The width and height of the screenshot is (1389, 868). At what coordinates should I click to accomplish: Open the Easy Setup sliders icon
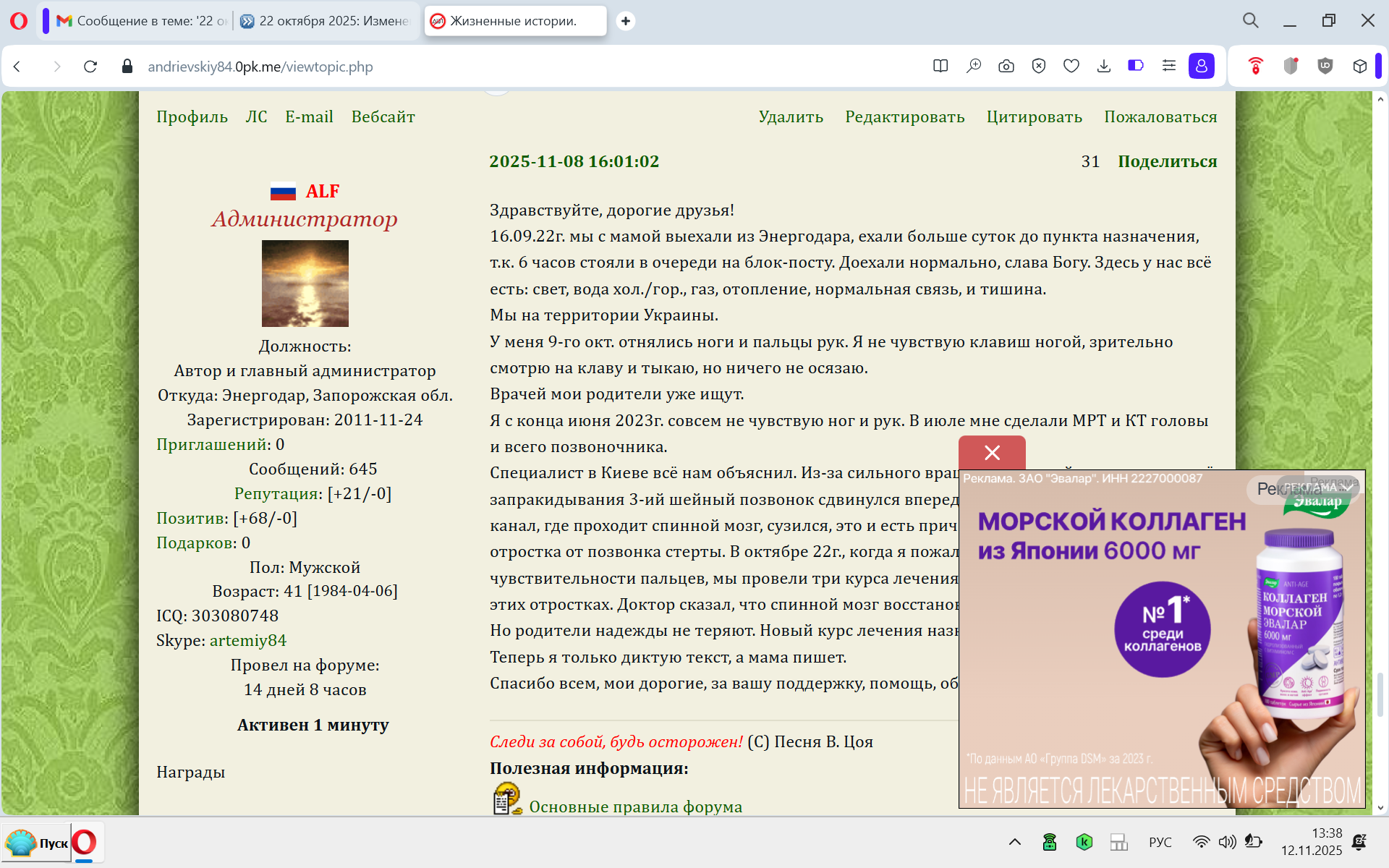tap(1169, 67)
